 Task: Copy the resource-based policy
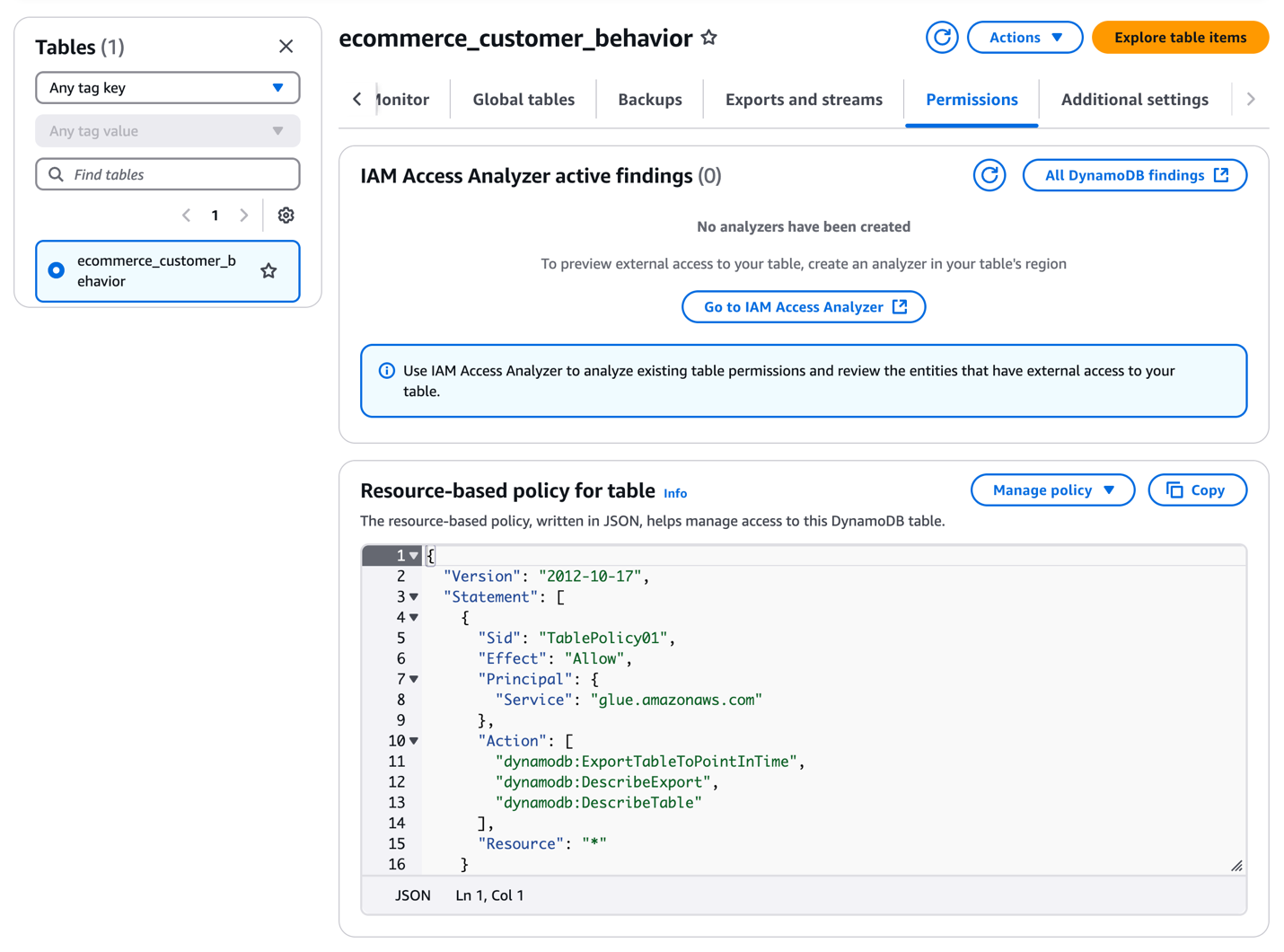(x=1197, y=490)
